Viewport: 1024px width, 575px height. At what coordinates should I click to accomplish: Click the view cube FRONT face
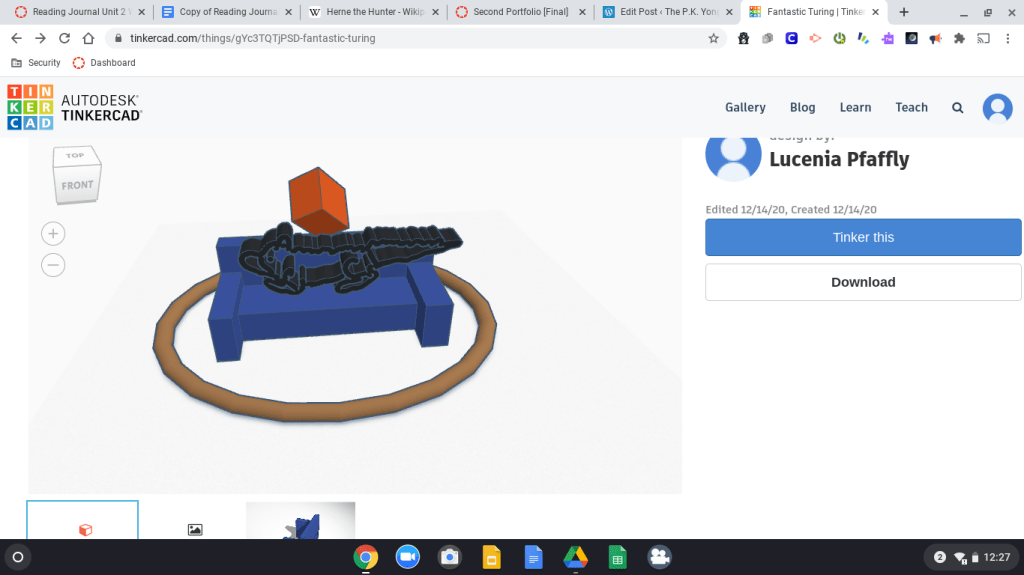click(x=77, y=185)
